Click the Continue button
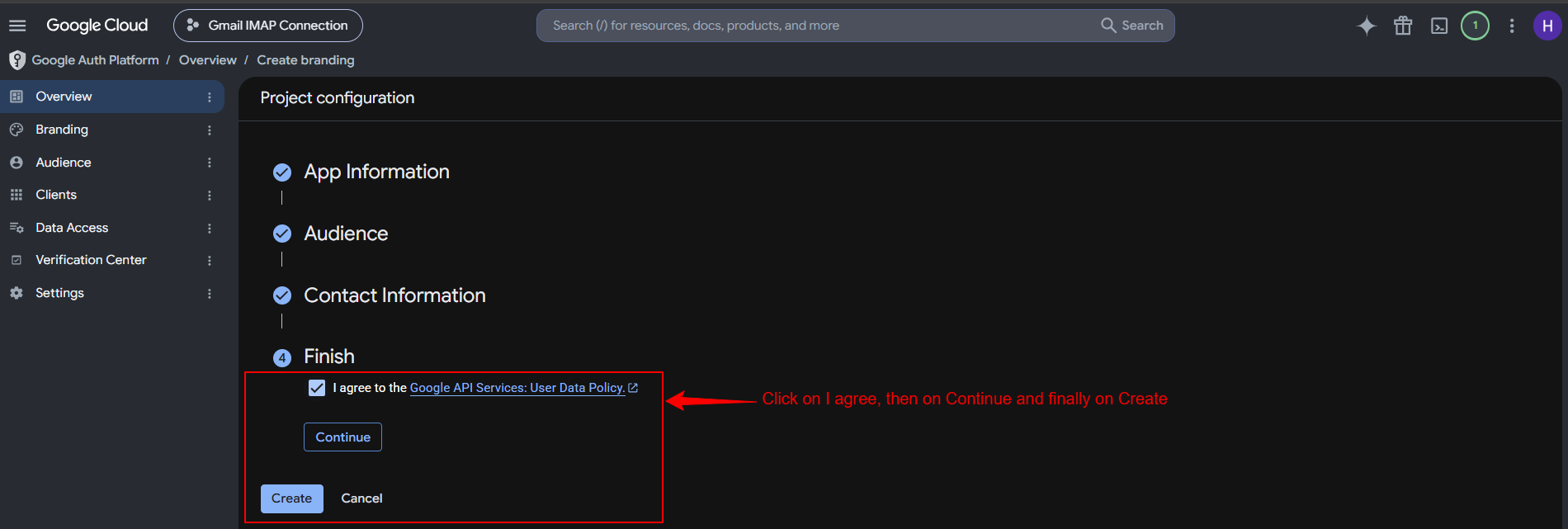The width and height of the screenshot is (1568, 529). pyautogui.click(x=342, y=437)
